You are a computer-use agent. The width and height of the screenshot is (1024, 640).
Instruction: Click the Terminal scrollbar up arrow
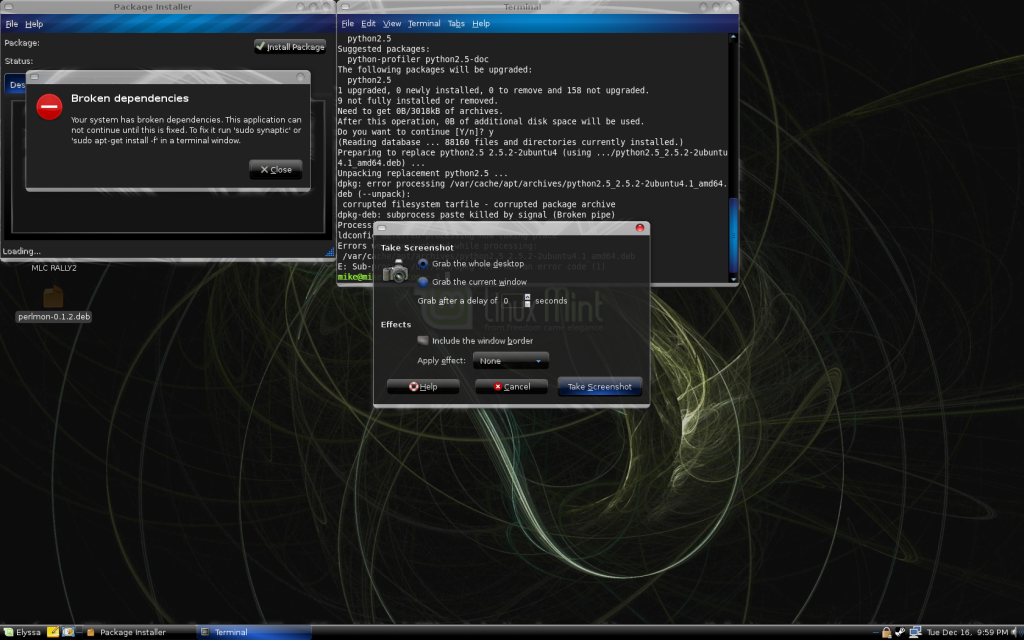coord(733,37)
